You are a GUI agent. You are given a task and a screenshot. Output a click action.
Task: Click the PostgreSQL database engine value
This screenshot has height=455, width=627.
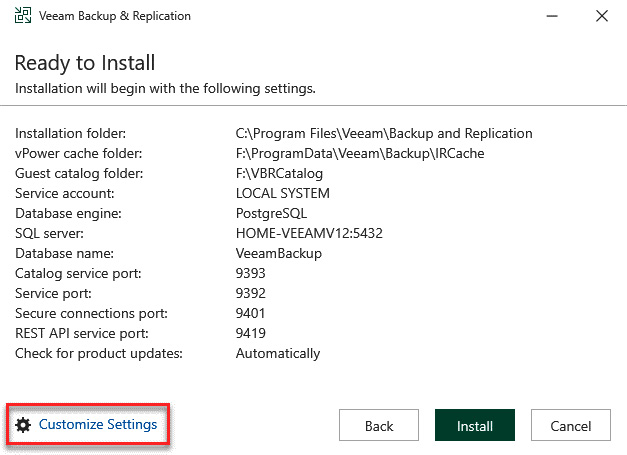tap(271, 213)
